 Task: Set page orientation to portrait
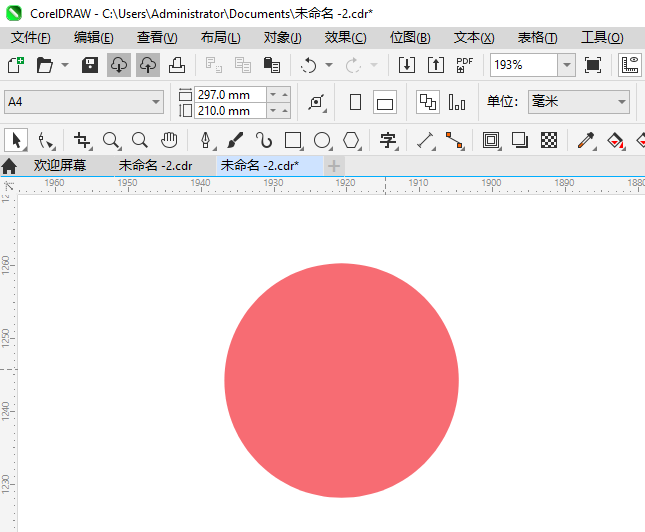pos(355,102)
